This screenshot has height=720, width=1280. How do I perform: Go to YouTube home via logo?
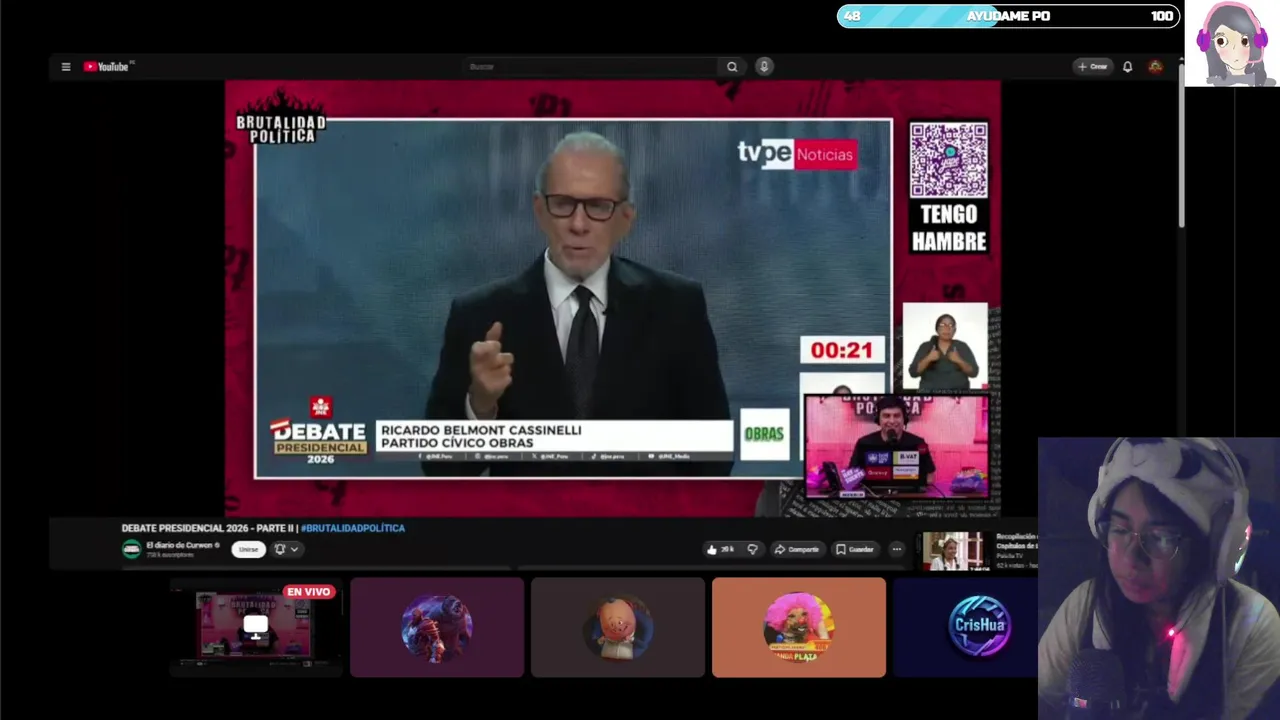tap(106, 67)
